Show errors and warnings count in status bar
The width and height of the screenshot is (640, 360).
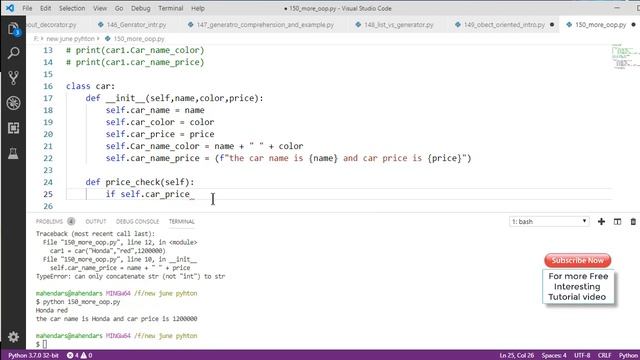80,355
